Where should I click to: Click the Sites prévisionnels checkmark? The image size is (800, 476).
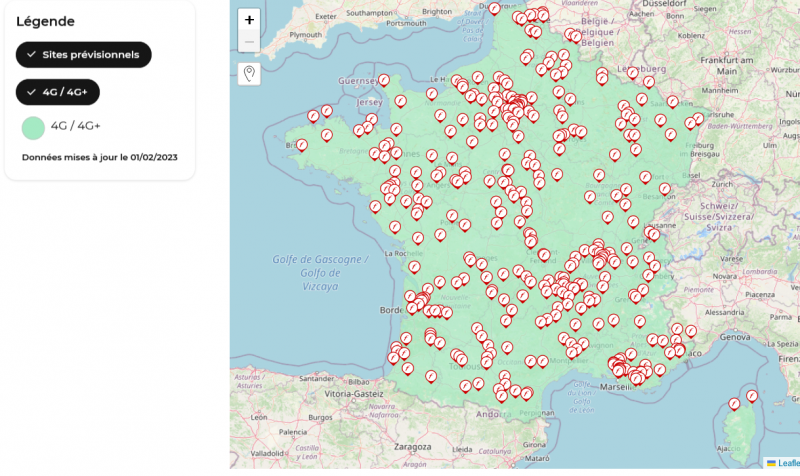[31, 54]
